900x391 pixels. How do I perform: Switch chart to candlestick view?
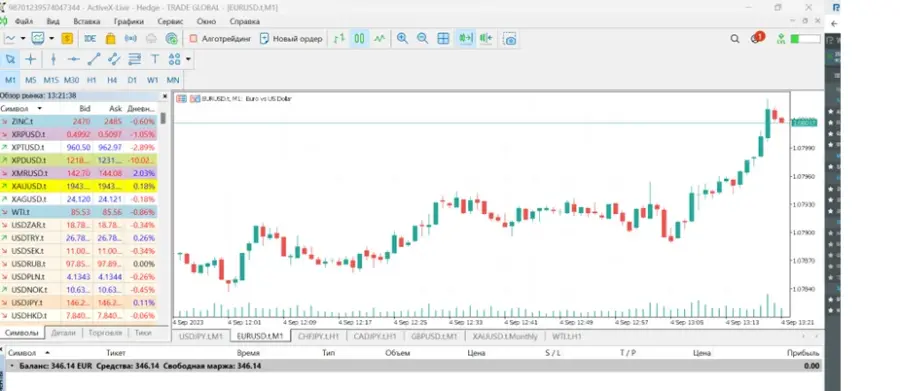[x=359, y=38]
